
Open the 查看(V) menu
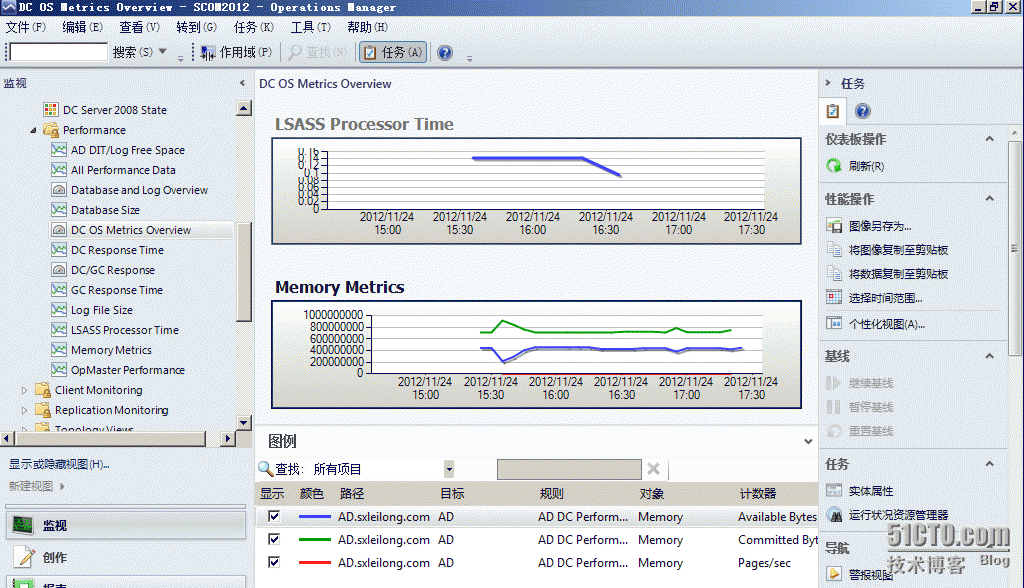139,27
